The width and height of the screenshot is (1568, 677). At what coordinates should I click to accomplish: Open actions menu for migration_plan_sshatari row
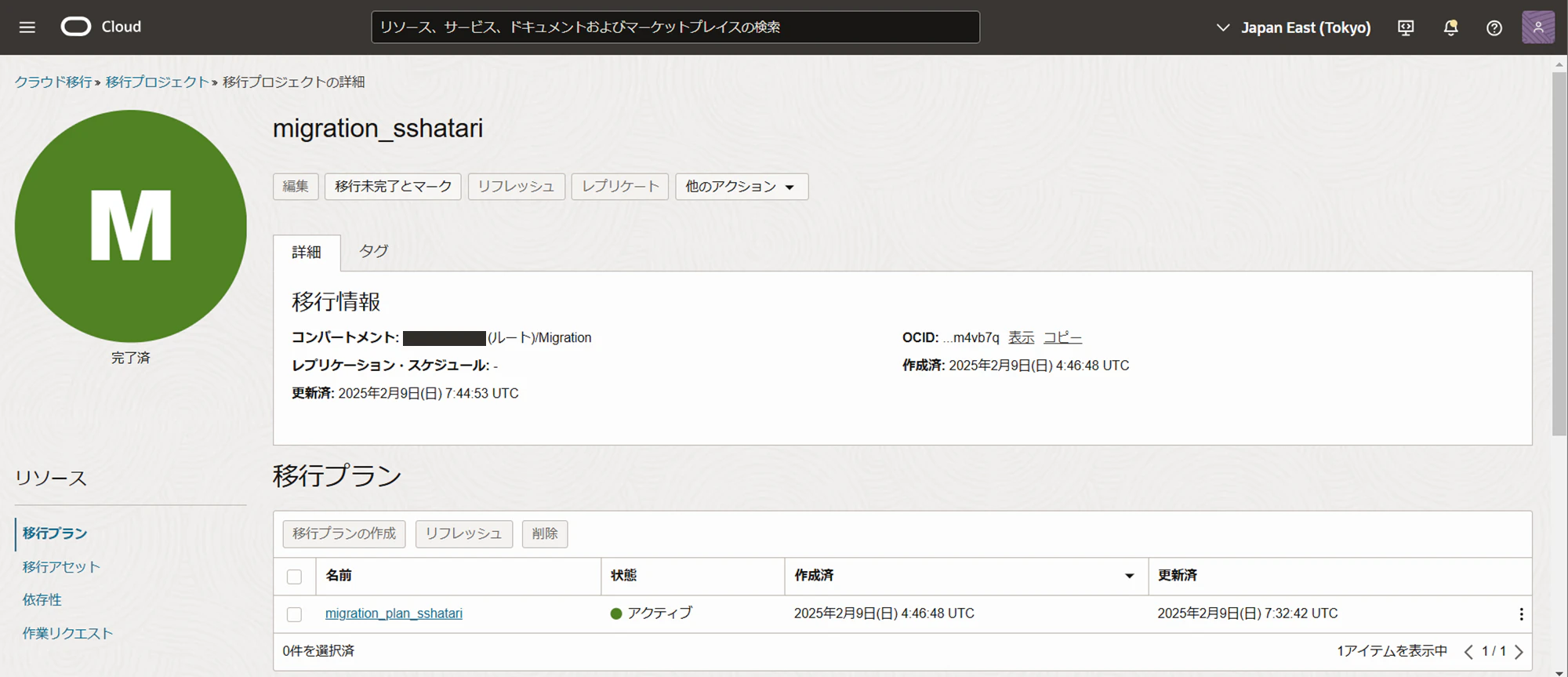[1521, 614]
